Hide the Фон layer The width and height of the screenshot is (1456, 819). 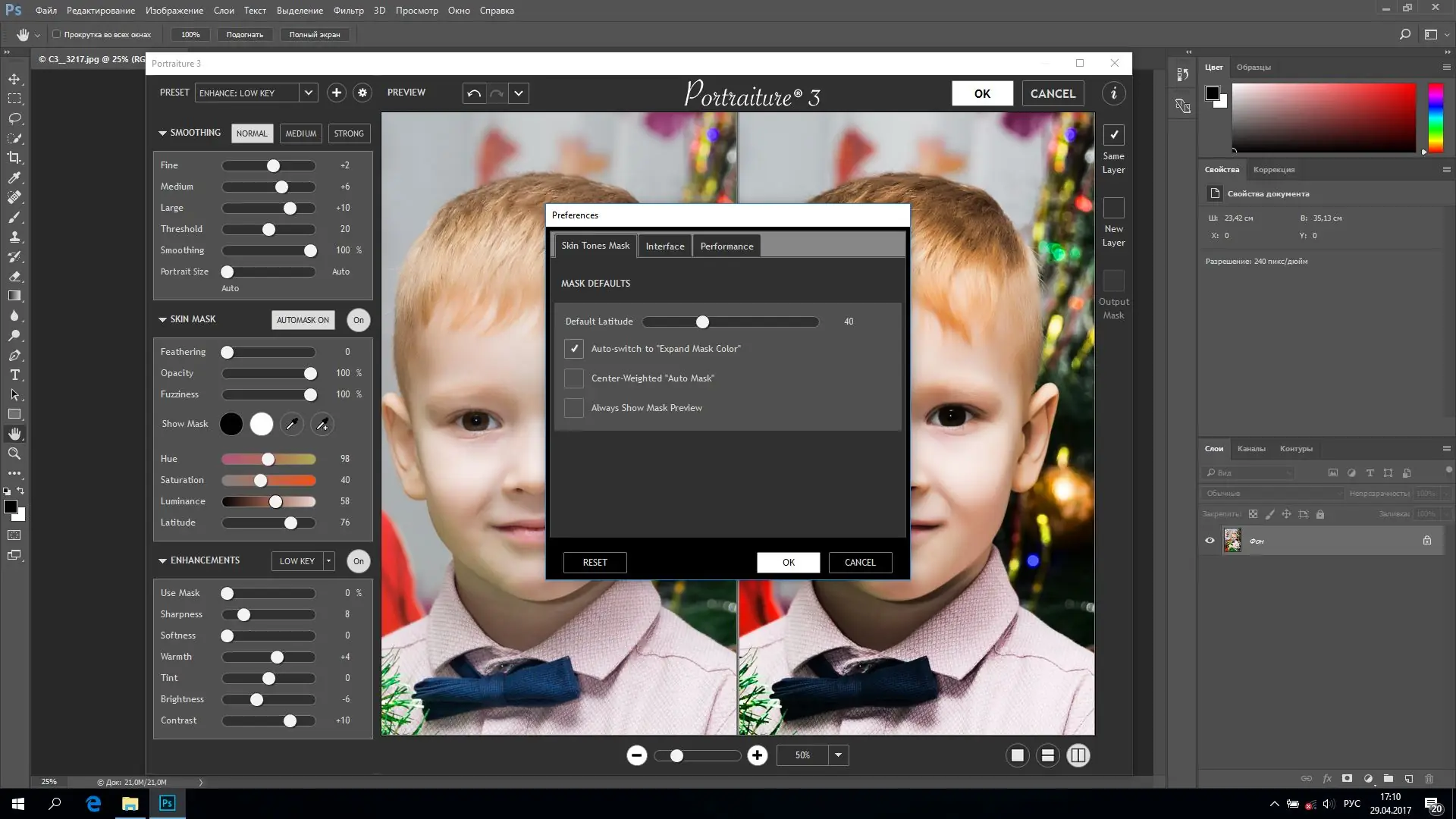[x=1210, y=540]
